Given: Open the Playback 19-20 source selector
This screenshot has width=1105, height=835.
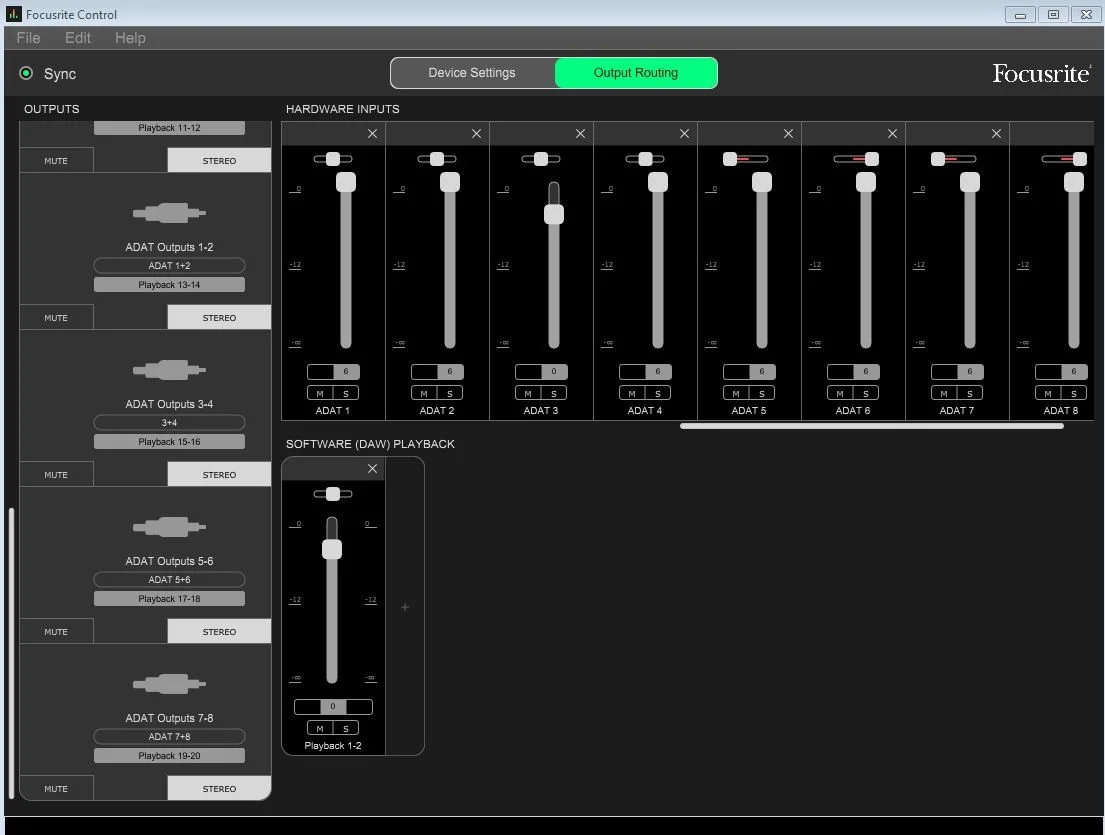Looking at the screenshot, I should 169,755.
